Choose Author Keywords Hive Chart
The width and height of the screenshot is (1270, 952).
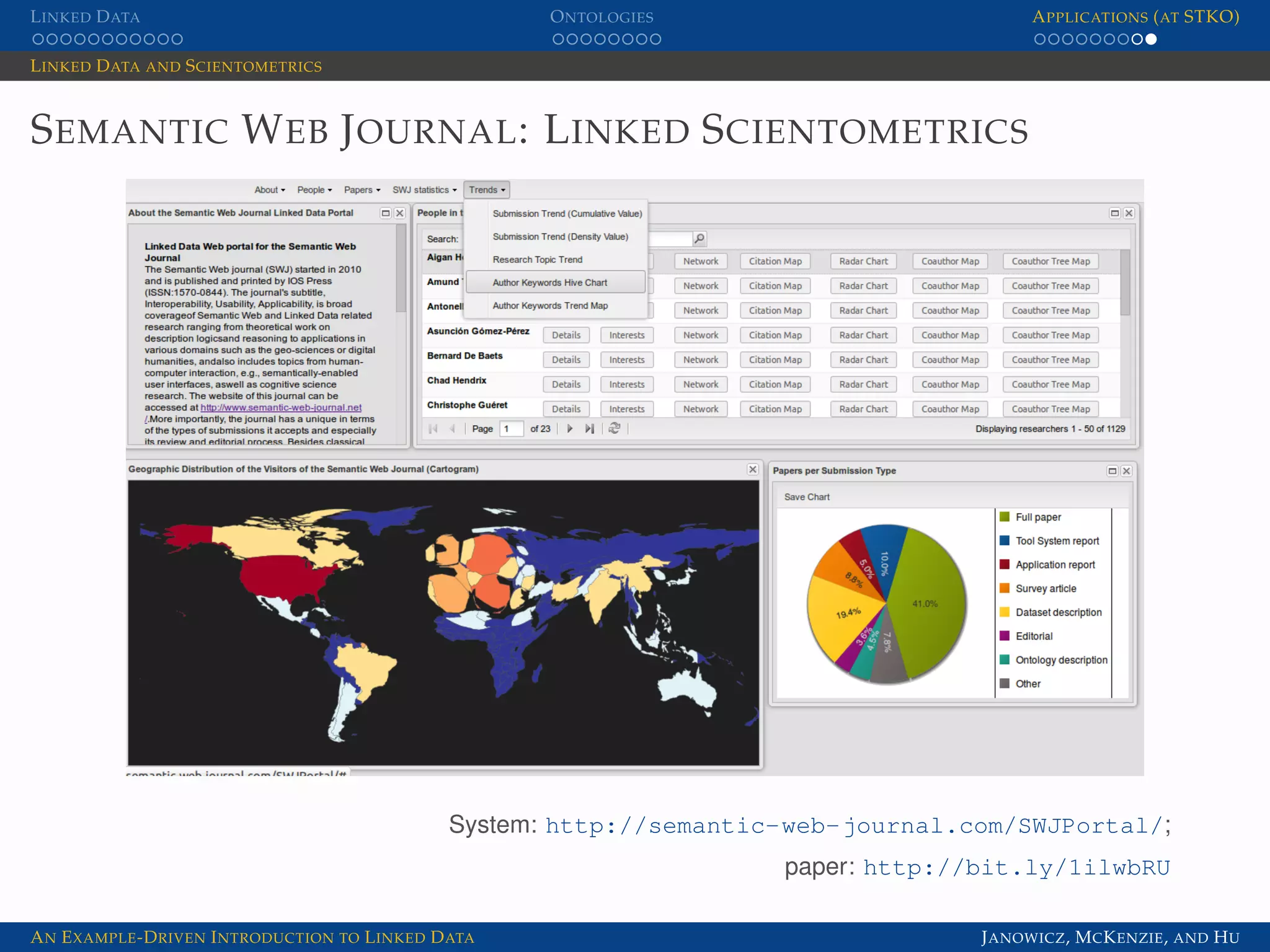[556, 282]
